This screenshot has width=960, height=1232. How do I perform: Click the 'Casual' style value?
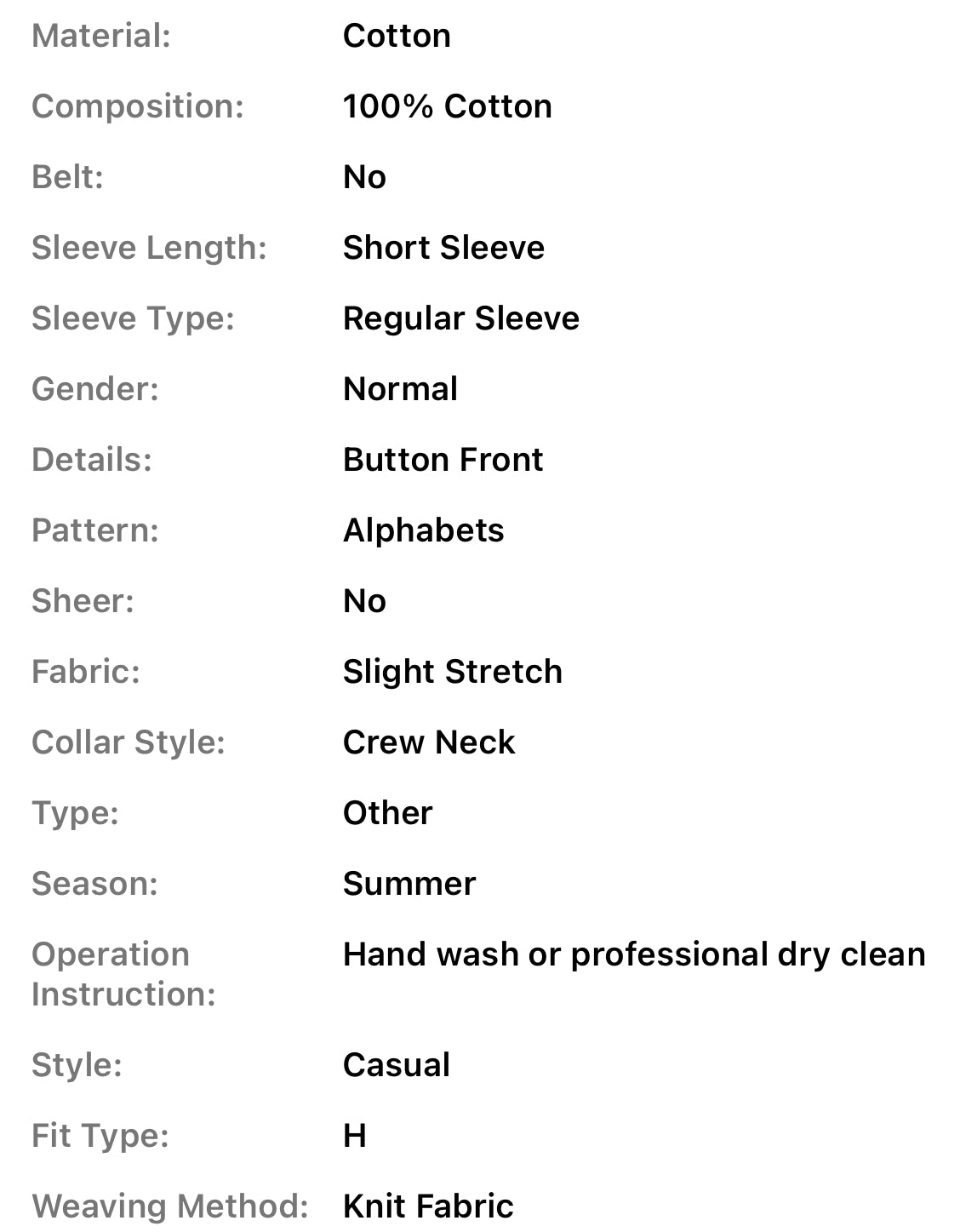[x=396, y=1065]
